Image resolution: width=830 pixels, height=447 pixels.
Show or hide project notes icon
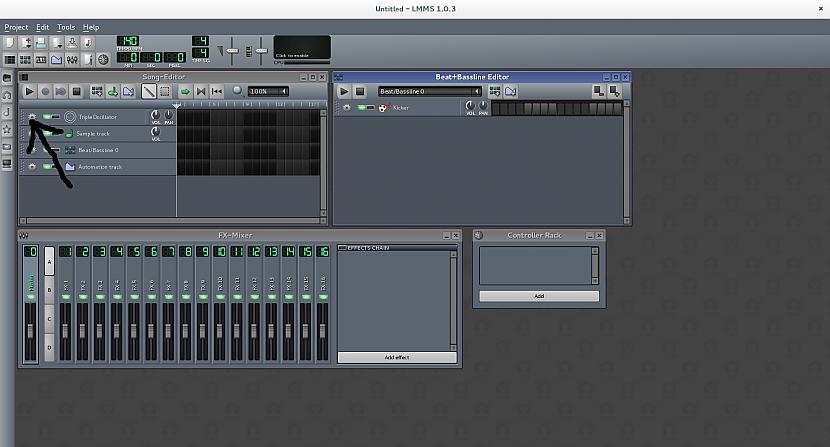[88, 59]
